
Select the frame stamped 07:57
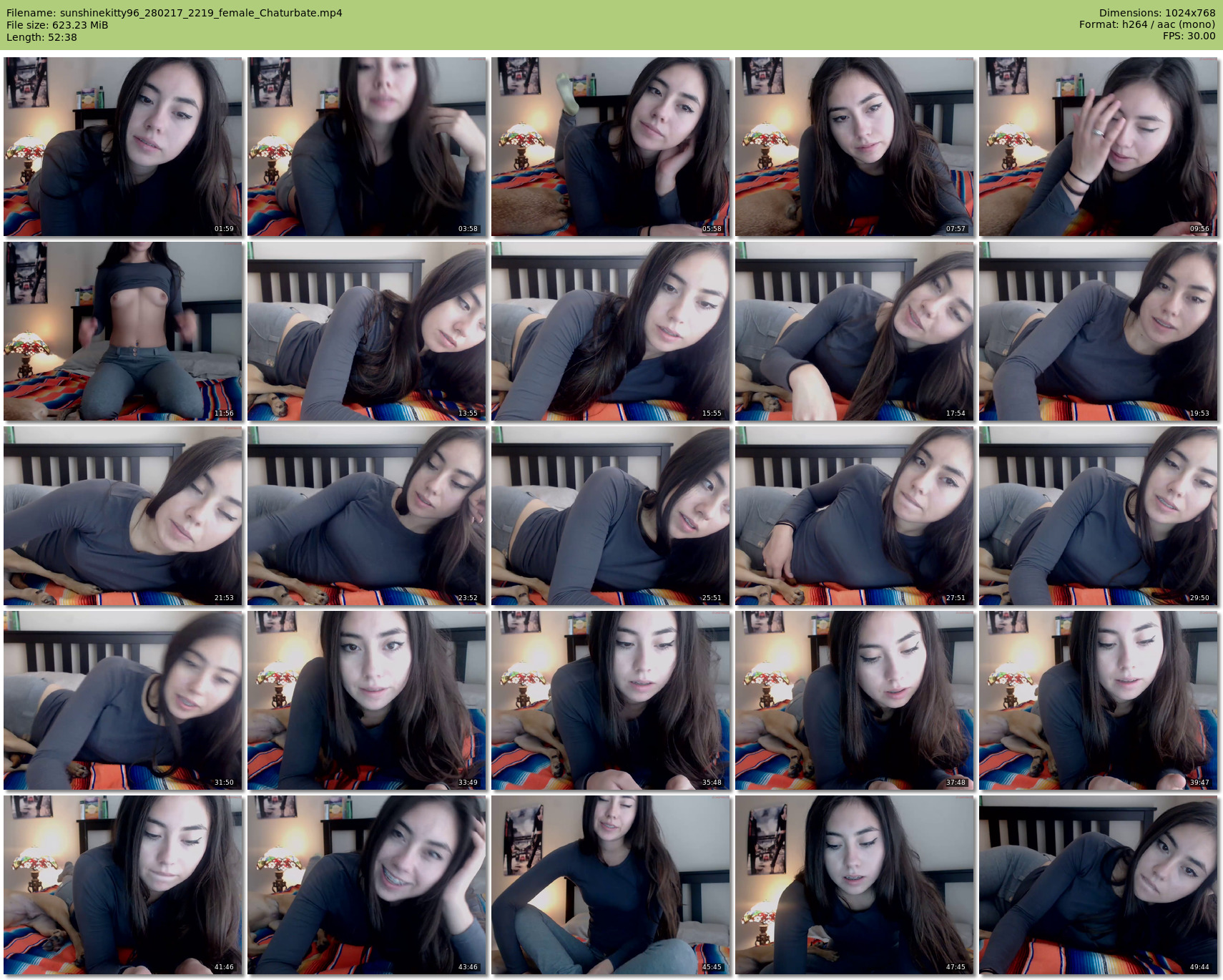pyautogui.click(x=855, y=147)
